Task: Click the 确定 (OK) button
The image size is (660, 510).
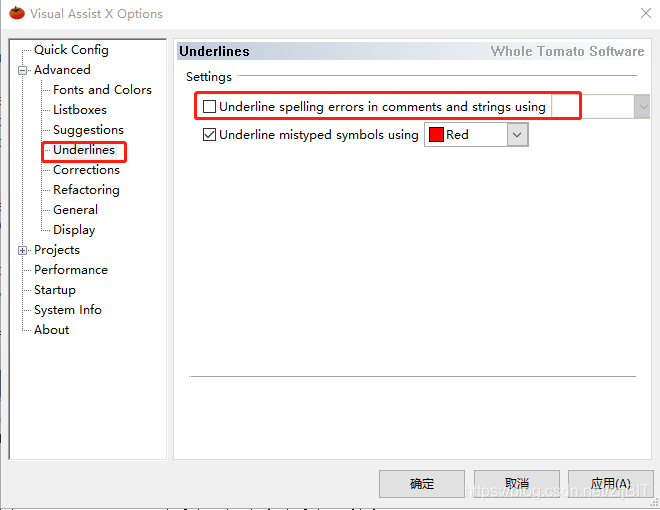Action: (422, 484)
